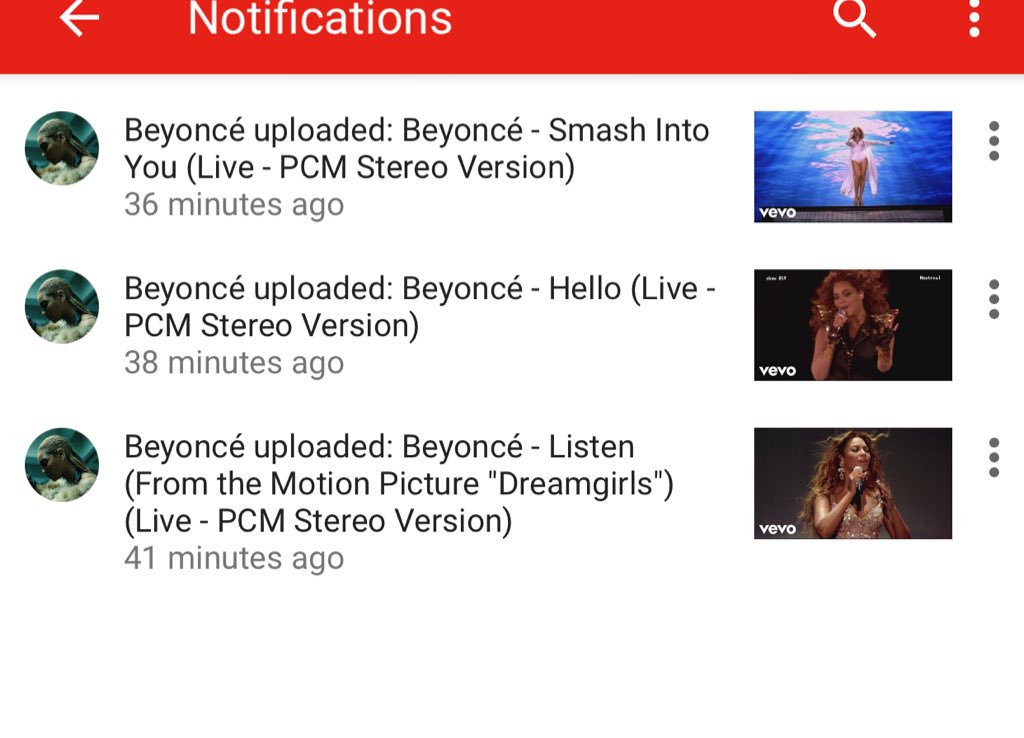Open Listen Dreamgirls video thumbnail
The height and width of the screenshot is (738, 1024).
tap(853, 483)
